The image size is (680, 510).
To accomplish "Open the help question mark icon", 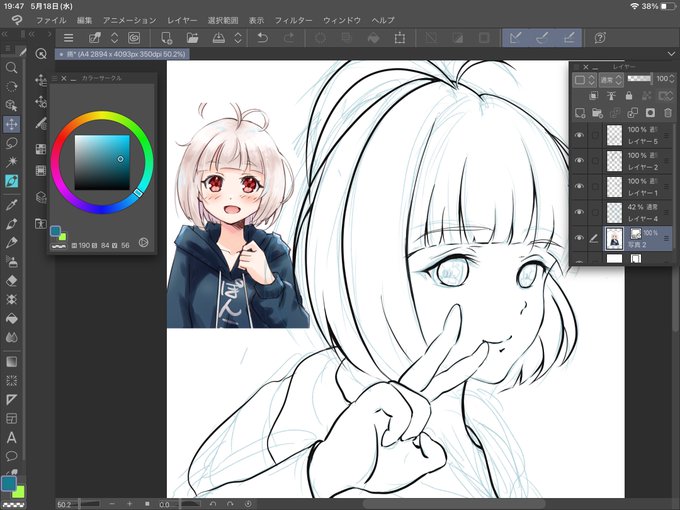I will pyautogui.click(x=600, y=38).
